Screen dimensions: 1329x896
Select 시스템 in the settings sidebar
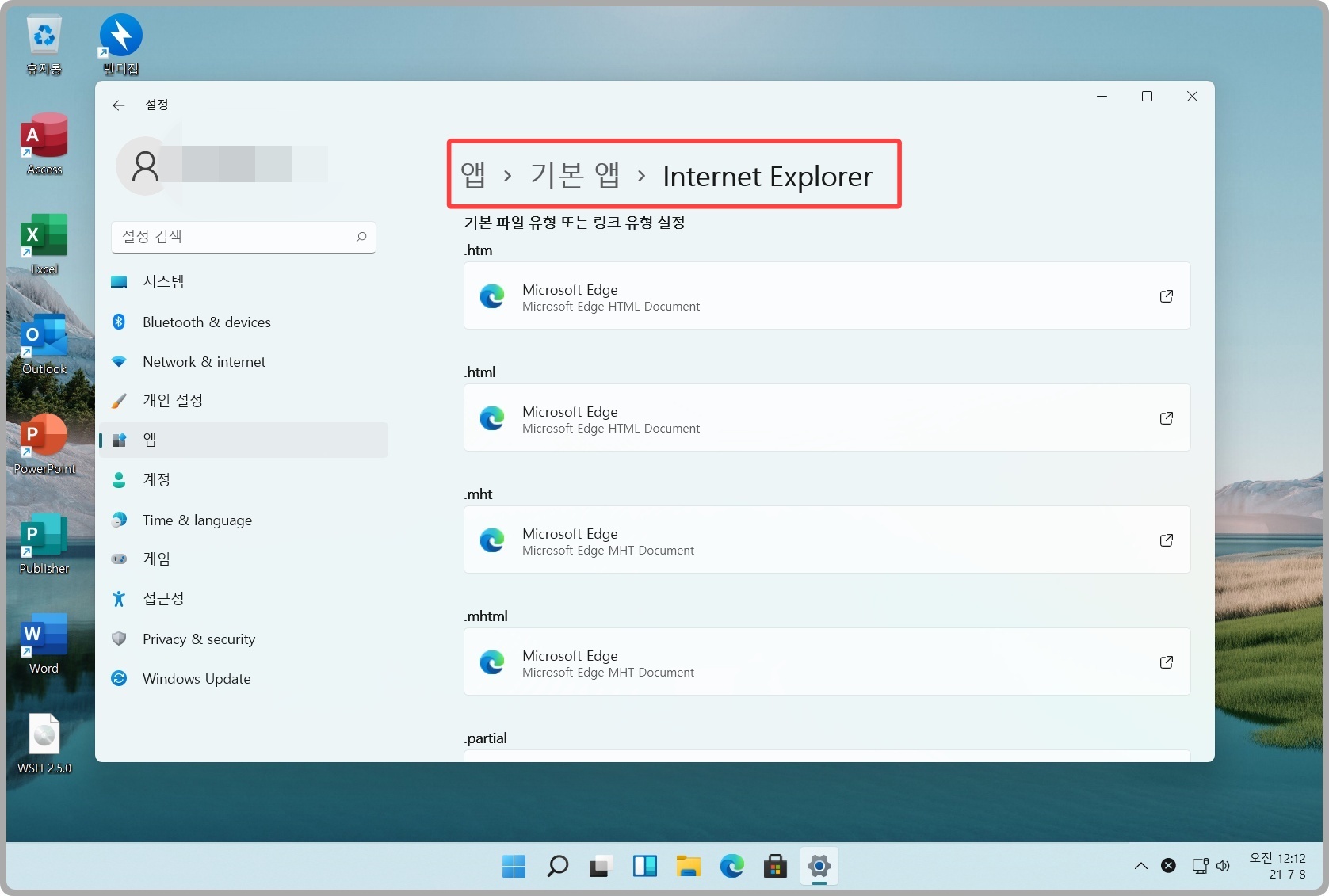click(x=244, y=282)
